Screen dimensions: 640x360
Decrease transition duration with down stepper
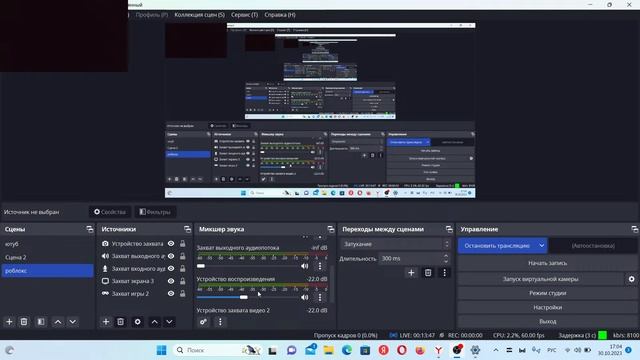click(x=446, y=261)
